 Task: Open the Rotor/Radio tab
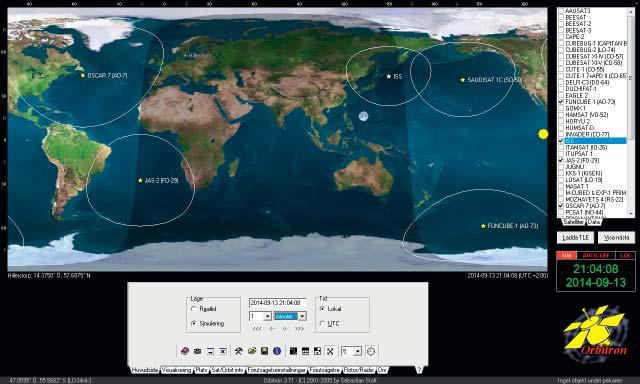tap(359, 370)
